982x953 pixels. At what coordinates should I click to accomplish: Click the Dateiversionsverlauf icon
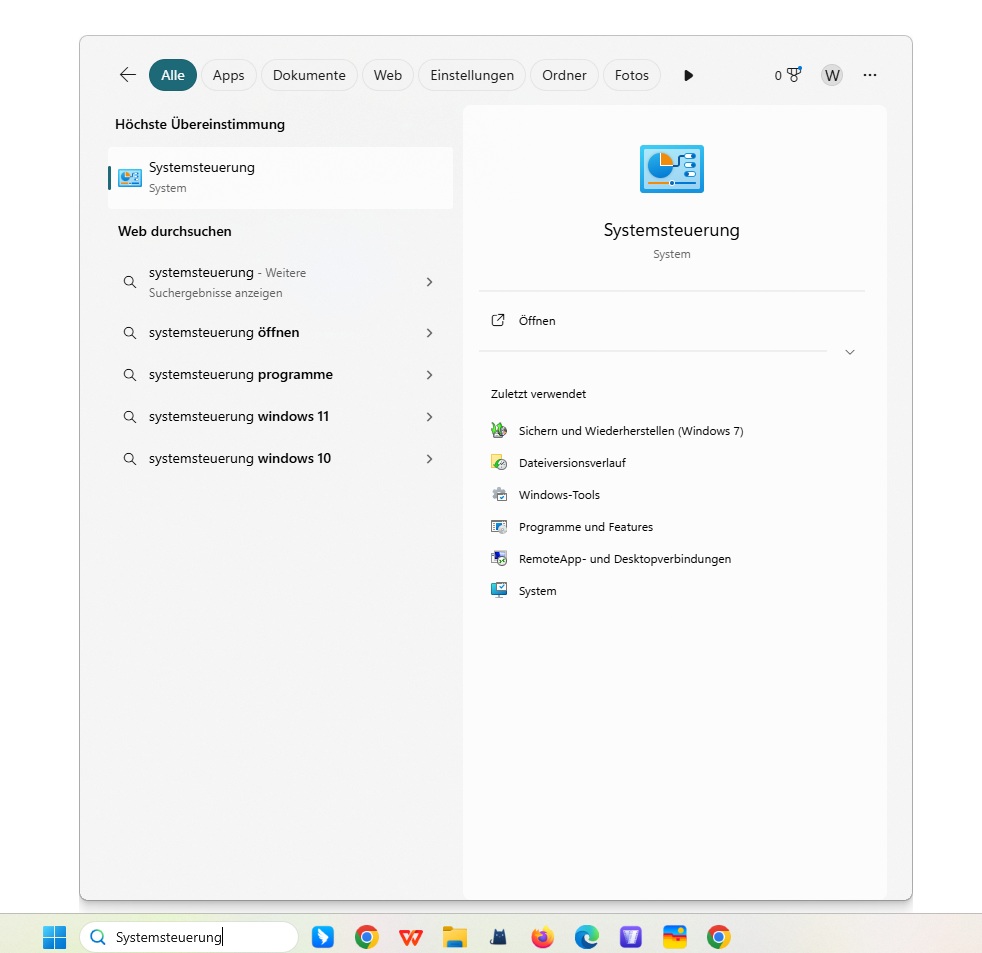click(x=499, y=462)
